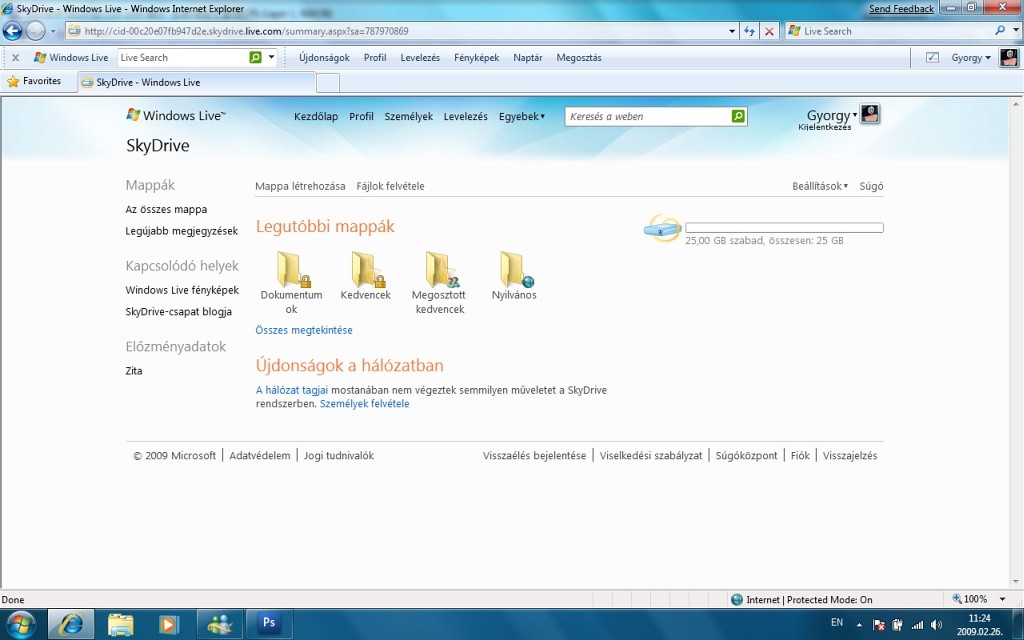Click Megosztás in Windows Live toolbar
Screen dimensions: 1024x640
point(579,57)
